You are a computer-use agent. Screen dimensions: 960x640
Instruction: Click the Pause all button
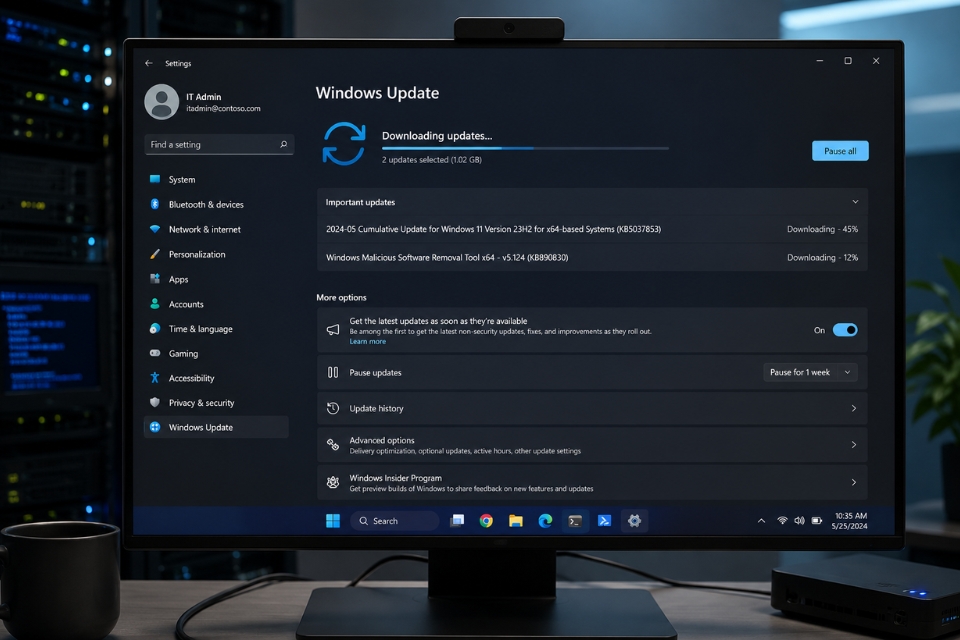pos(840,151)
